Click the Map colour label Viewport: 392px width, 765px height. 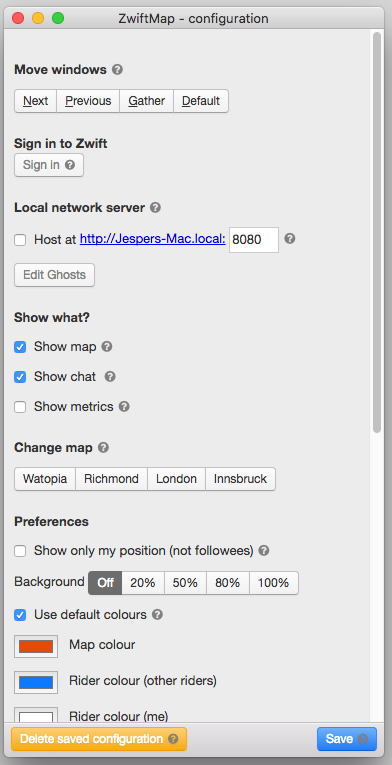(102, 645)
